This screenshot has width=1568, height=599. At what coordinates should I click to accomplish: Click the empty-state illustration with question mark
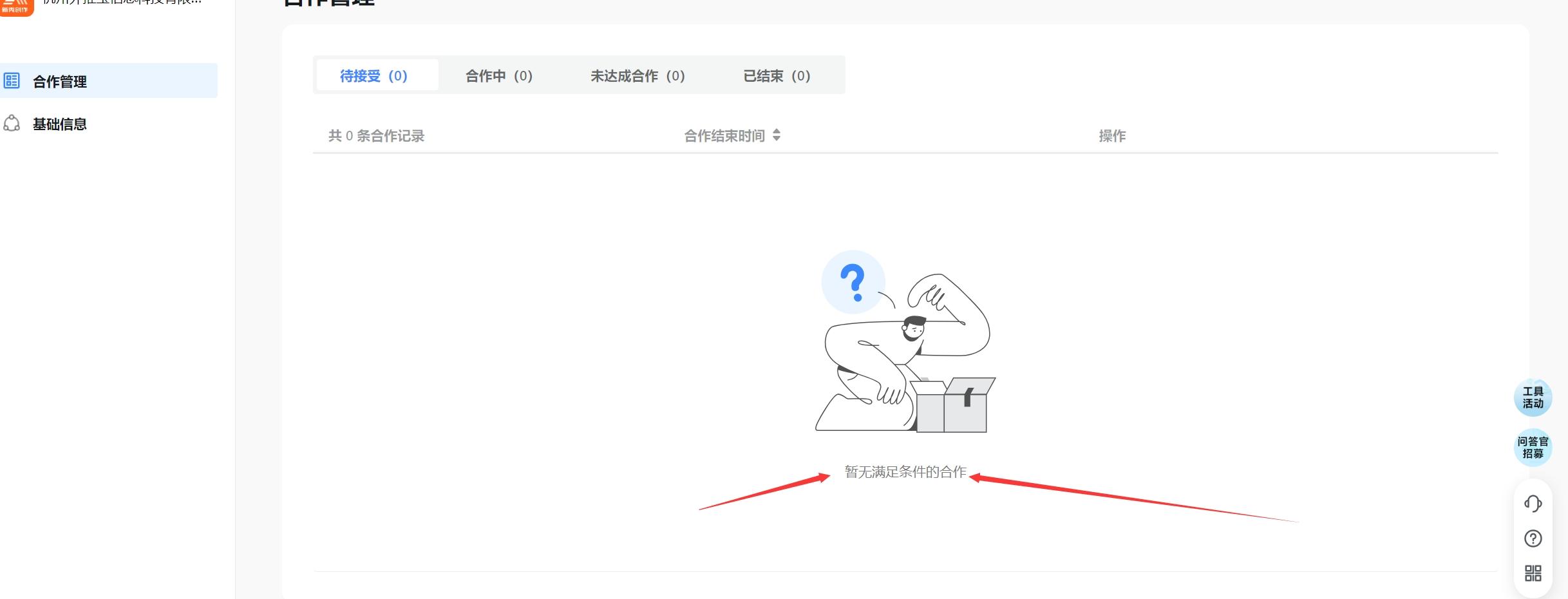click(x=905, y=341)
